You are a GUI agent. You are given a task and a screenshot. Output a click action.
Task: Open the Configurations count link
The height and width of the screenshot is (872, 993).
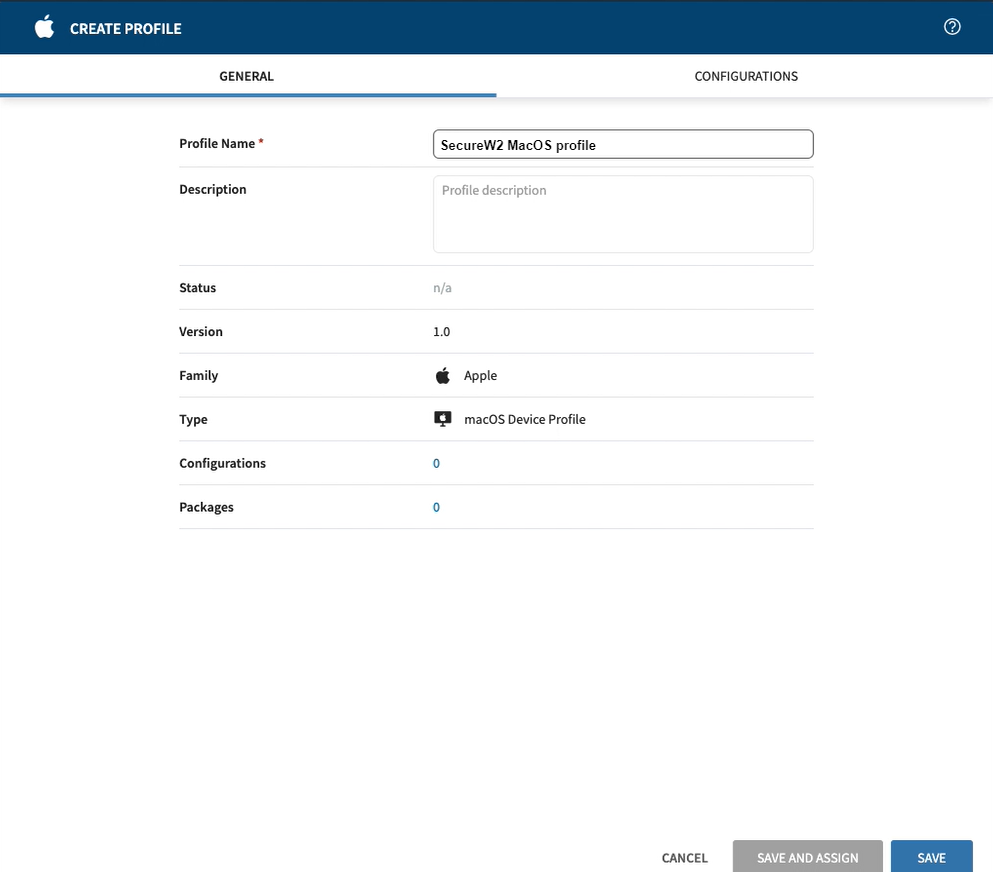pyautogui.click(x=436, y=464)
